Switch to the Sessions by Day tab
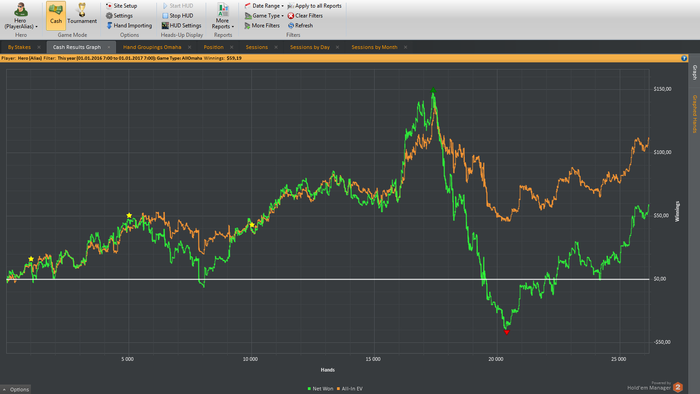 [310, 47]
